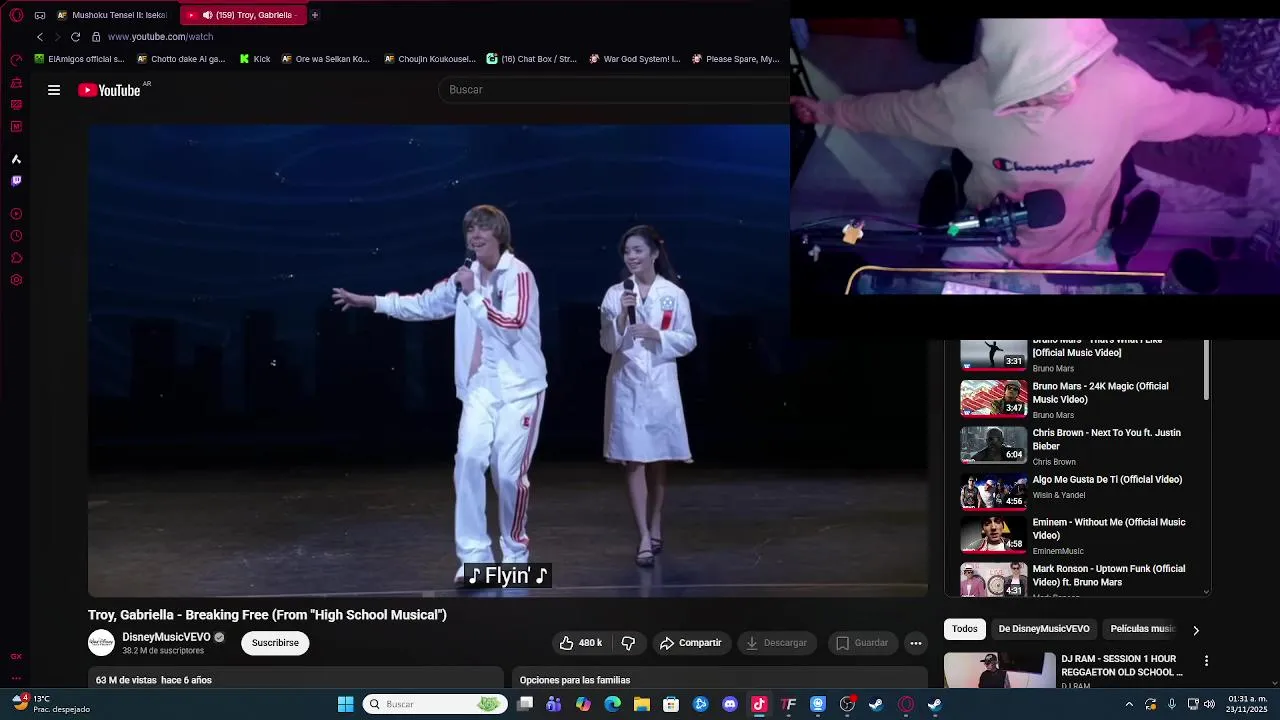Click the Guardar save button
1280x720 pixels.
(x=861, y=643)
